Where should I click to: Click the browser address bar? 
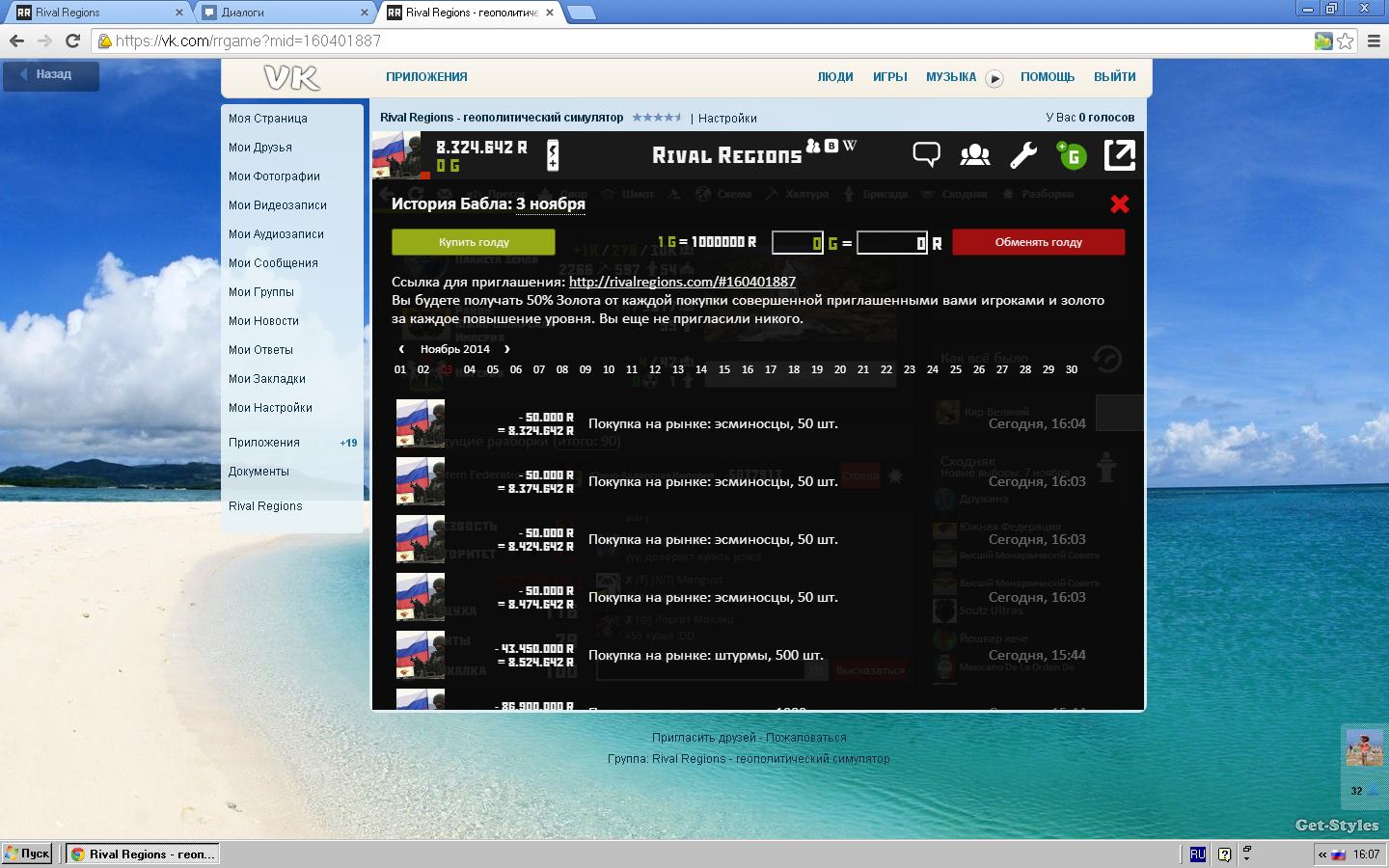click(x=704, y=41)
